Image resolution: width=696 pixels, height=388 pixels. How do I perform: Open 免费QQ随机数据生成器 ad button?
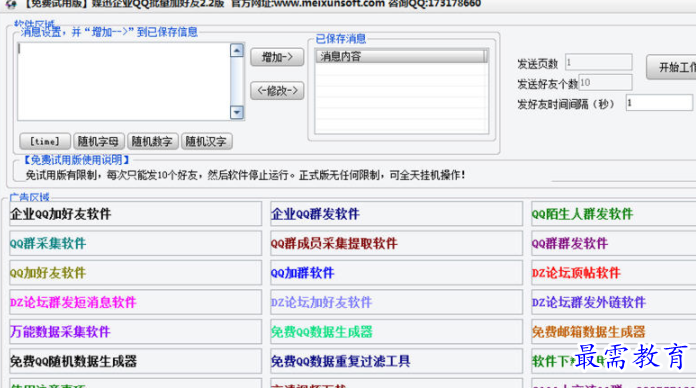[x=135, y=361]
